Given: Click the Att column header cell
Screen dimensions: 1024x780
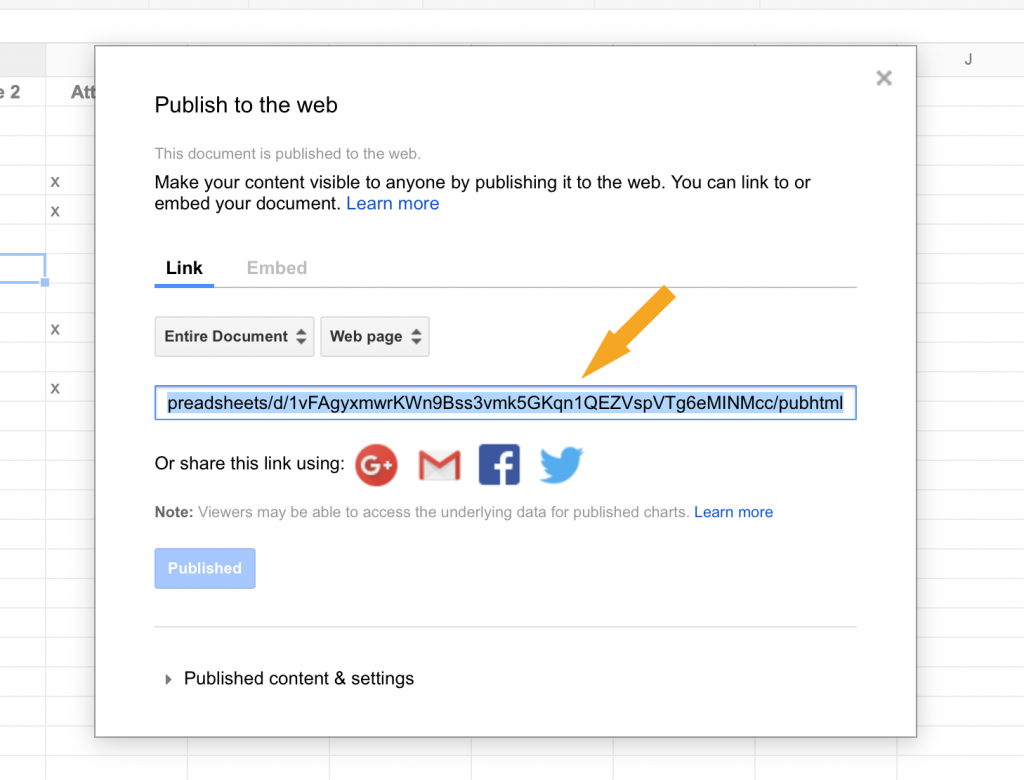Looking at the screenshot, I should [x=85, y=91].
